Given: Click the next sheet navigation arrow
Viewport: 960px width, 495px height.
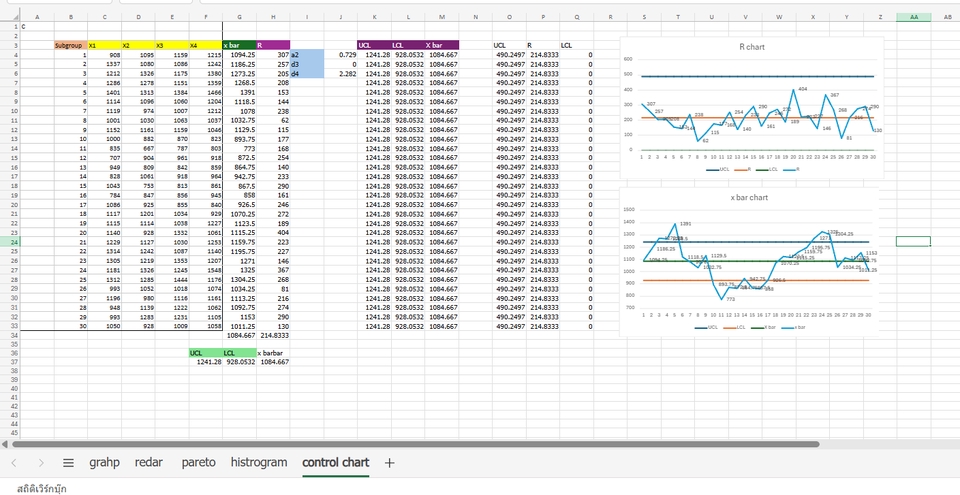Looking at the screenshot, I should [x=41, y=463].
